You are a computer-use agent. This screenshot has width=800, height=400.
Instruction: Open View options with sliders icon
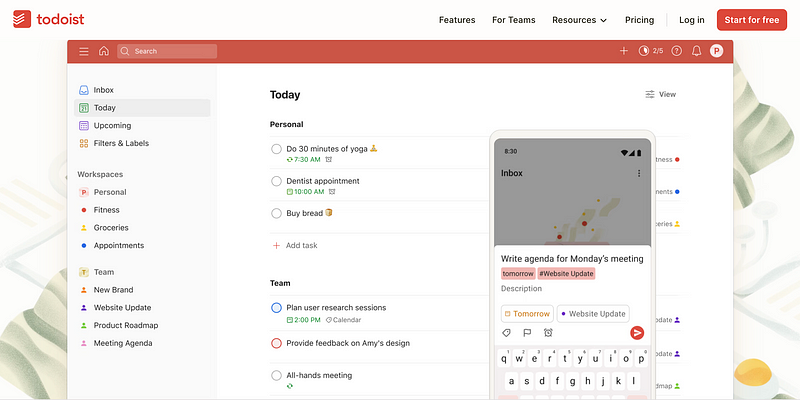[661, 94]
